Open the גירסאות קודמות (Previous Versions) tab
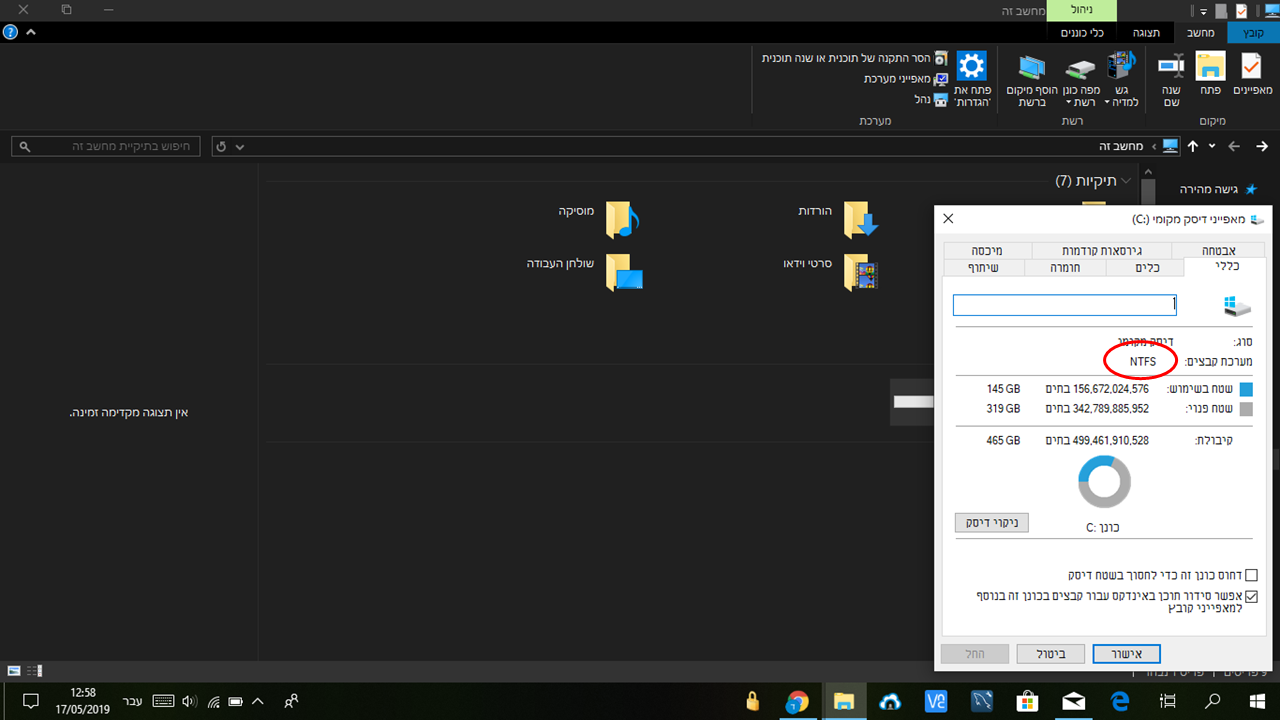Viewport: 1280px width, 720px height. (x=1102, y=250)
